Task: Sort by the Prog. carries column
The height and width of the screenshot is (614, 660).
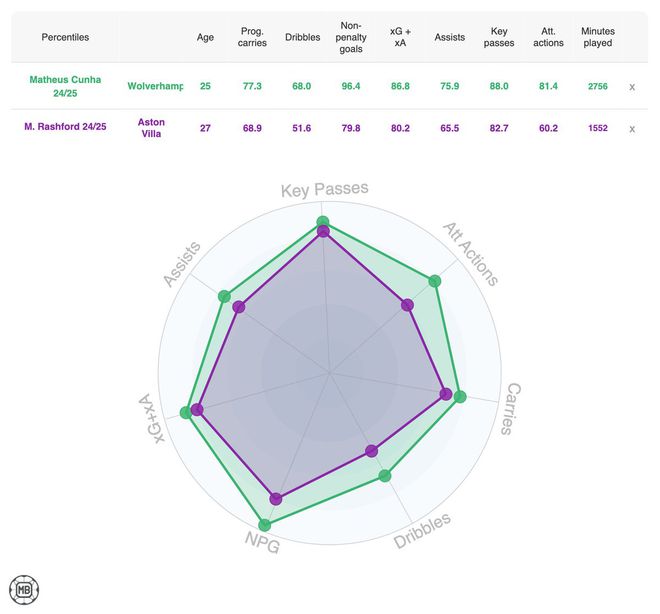Action: [253, 37]
